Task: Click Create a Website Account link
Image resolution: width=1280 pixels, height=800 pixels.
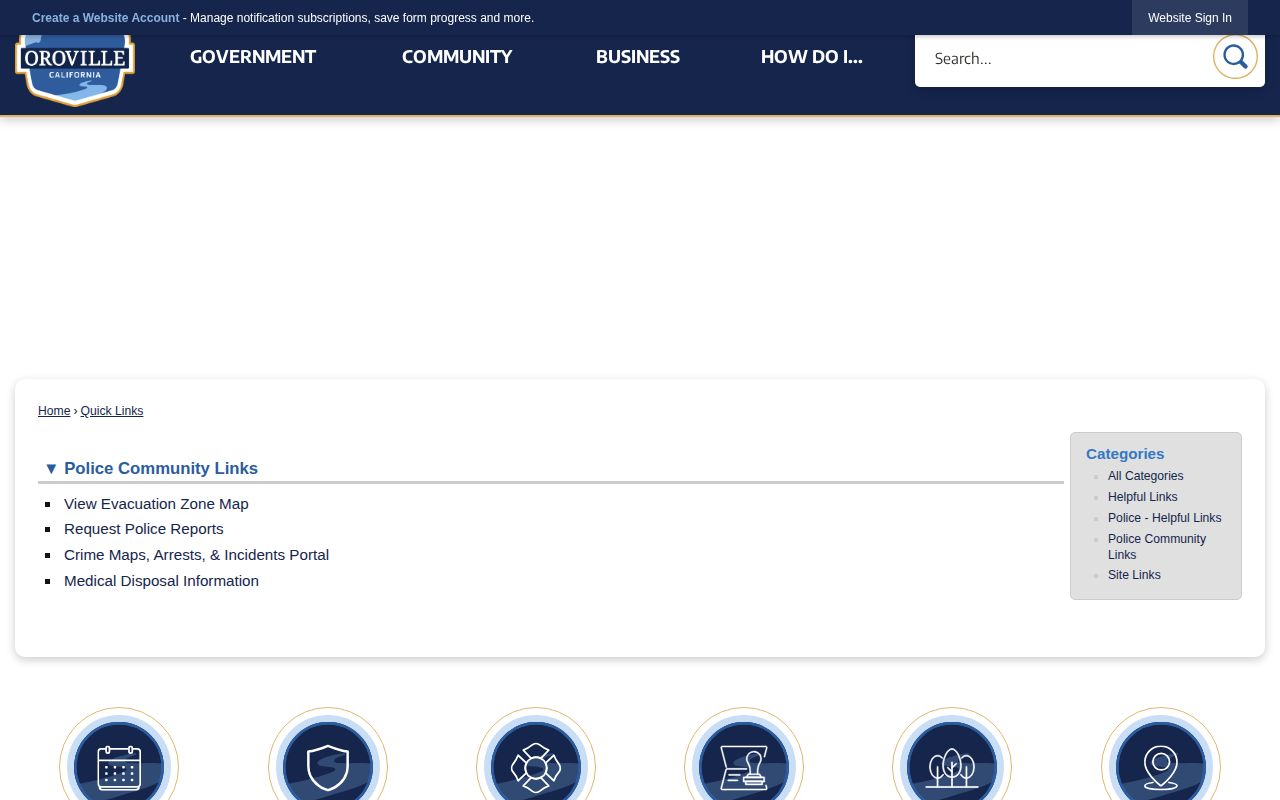Action: click(106, 18)
